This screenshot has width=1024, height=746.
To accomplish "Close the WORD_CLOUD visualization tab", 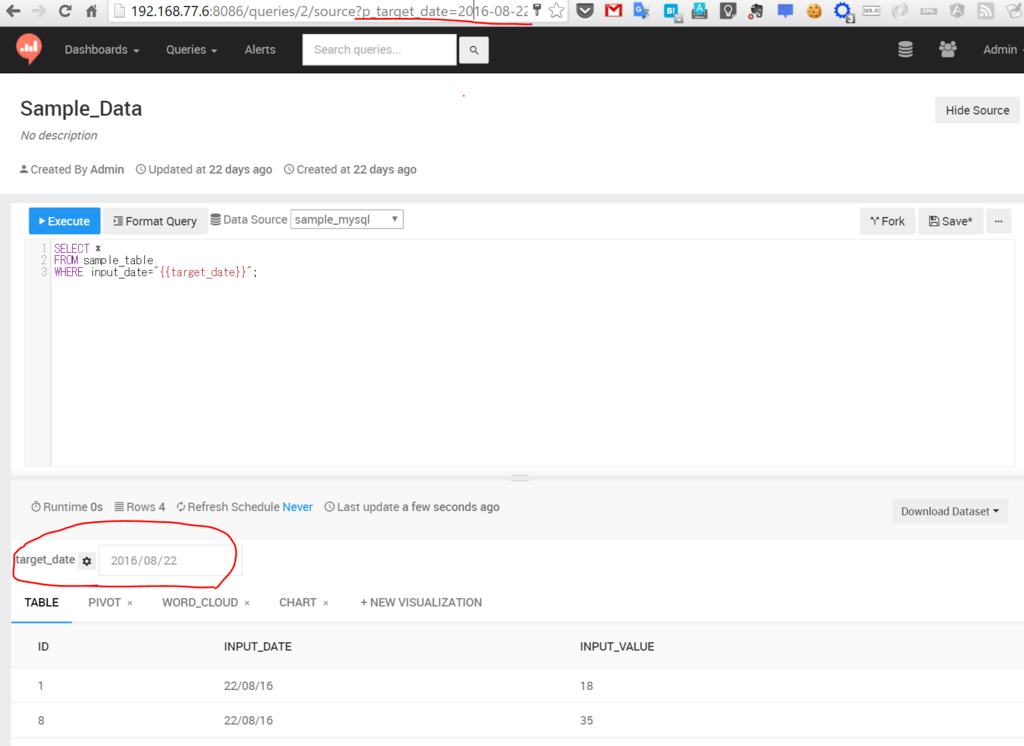I will [x=247, y=604].
